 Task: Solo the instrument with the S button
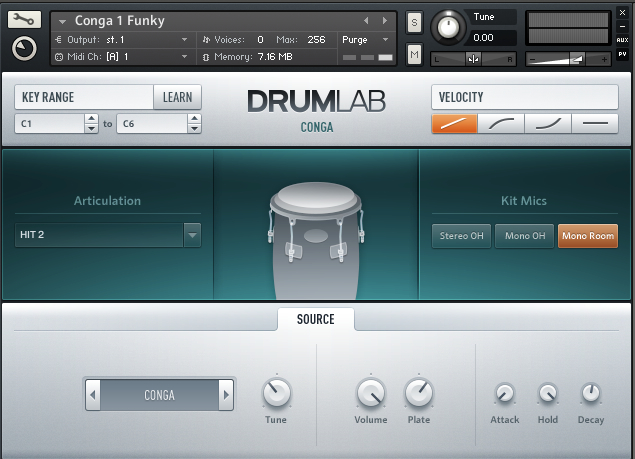[x=414, y=22]
